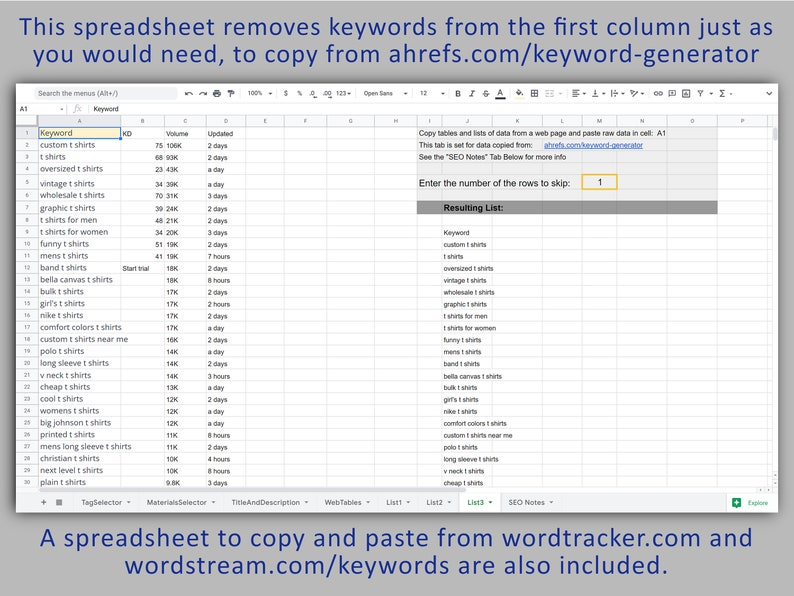Click the Redo icon in the toolbar
This screenshot has height=596, width=794.
203,94
